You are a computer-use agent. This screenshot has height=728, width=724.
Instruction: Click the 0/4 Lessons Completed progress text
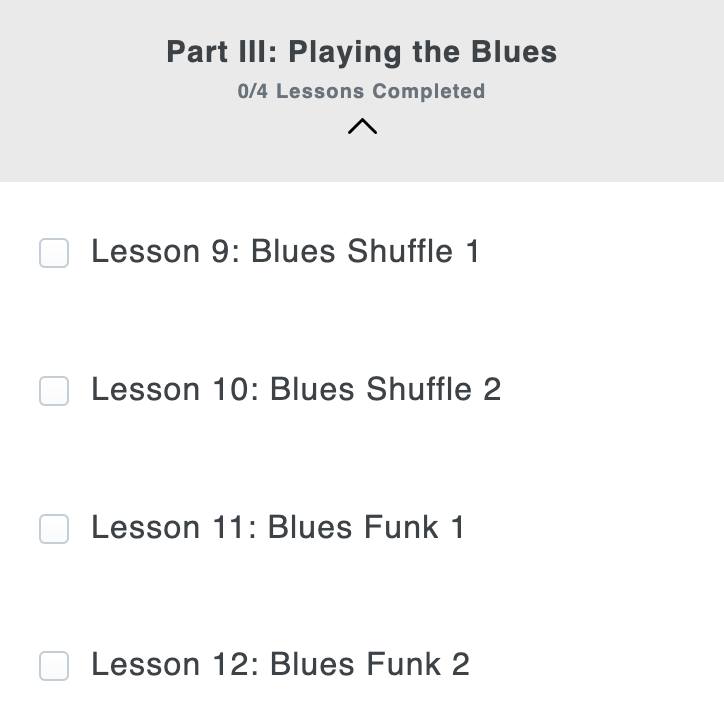(x=362, y=91)
